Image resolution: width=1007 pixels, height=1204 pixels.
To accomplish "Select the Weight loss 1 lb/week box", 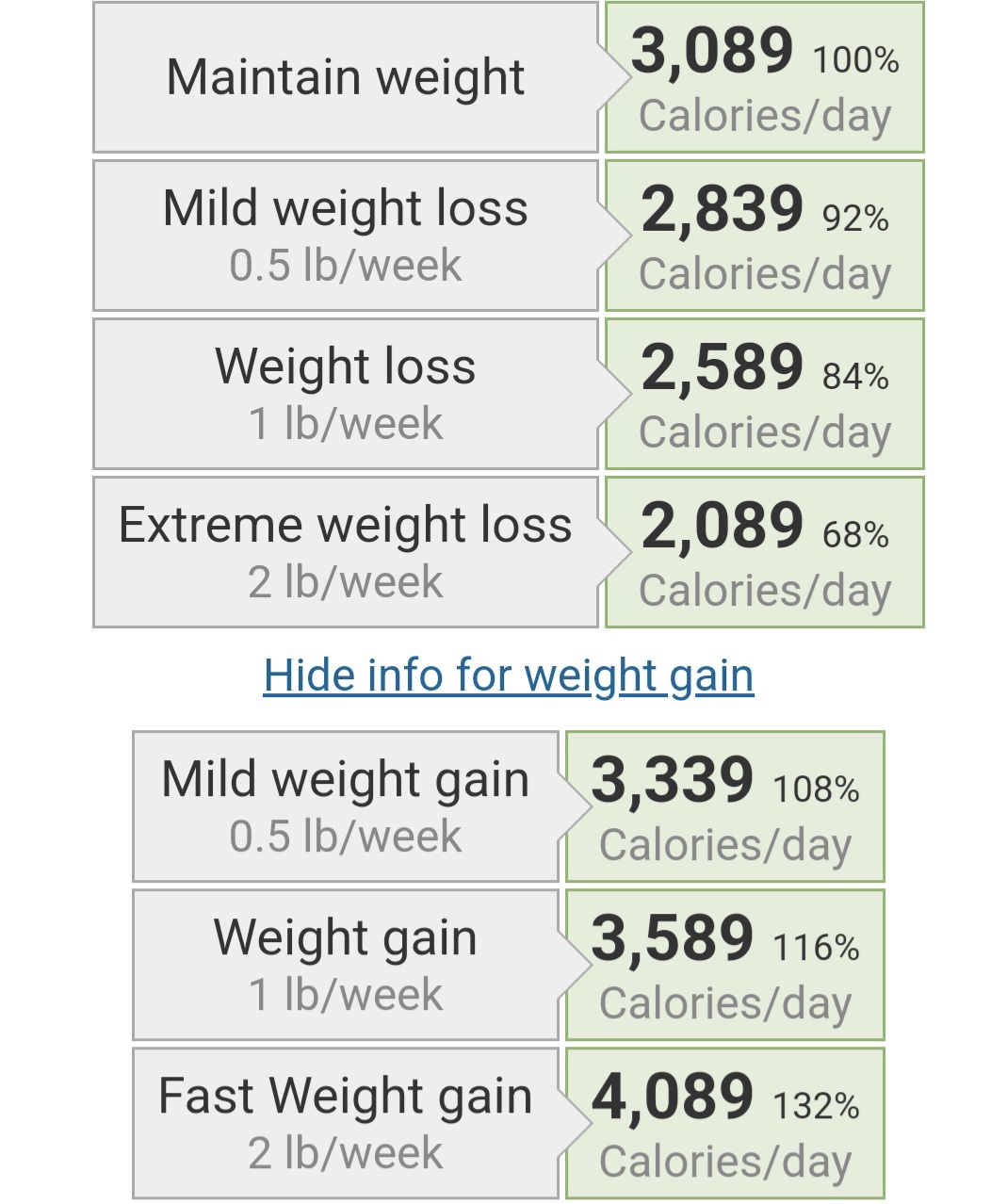I will [345, 394].
